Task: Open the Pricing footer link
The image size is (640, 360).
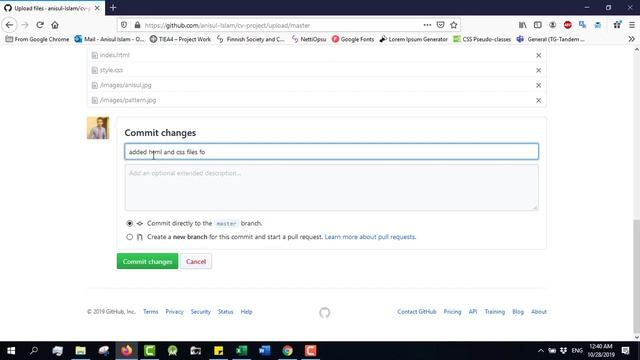Action: tap(452, 311)
